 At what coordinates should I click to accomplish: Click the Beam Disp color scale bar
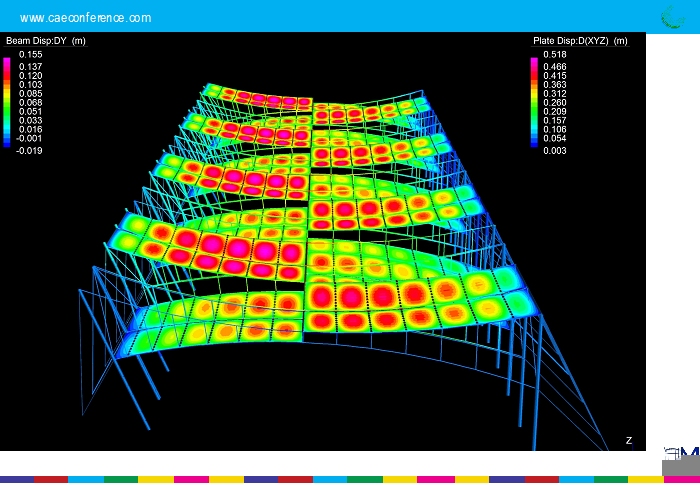[8, 102]
